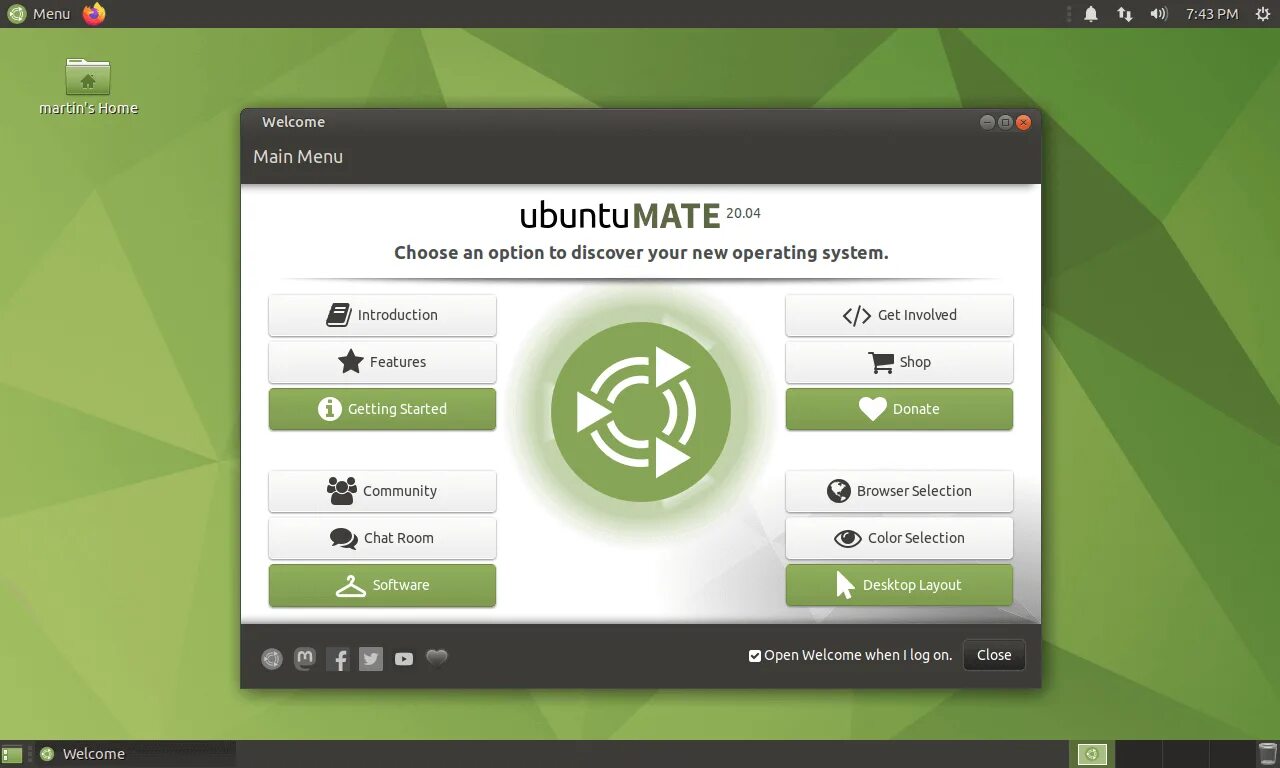This screenshot has height=768, width=1280.
Task: Launch Firefox from the top panel
Action: point(94,14)
